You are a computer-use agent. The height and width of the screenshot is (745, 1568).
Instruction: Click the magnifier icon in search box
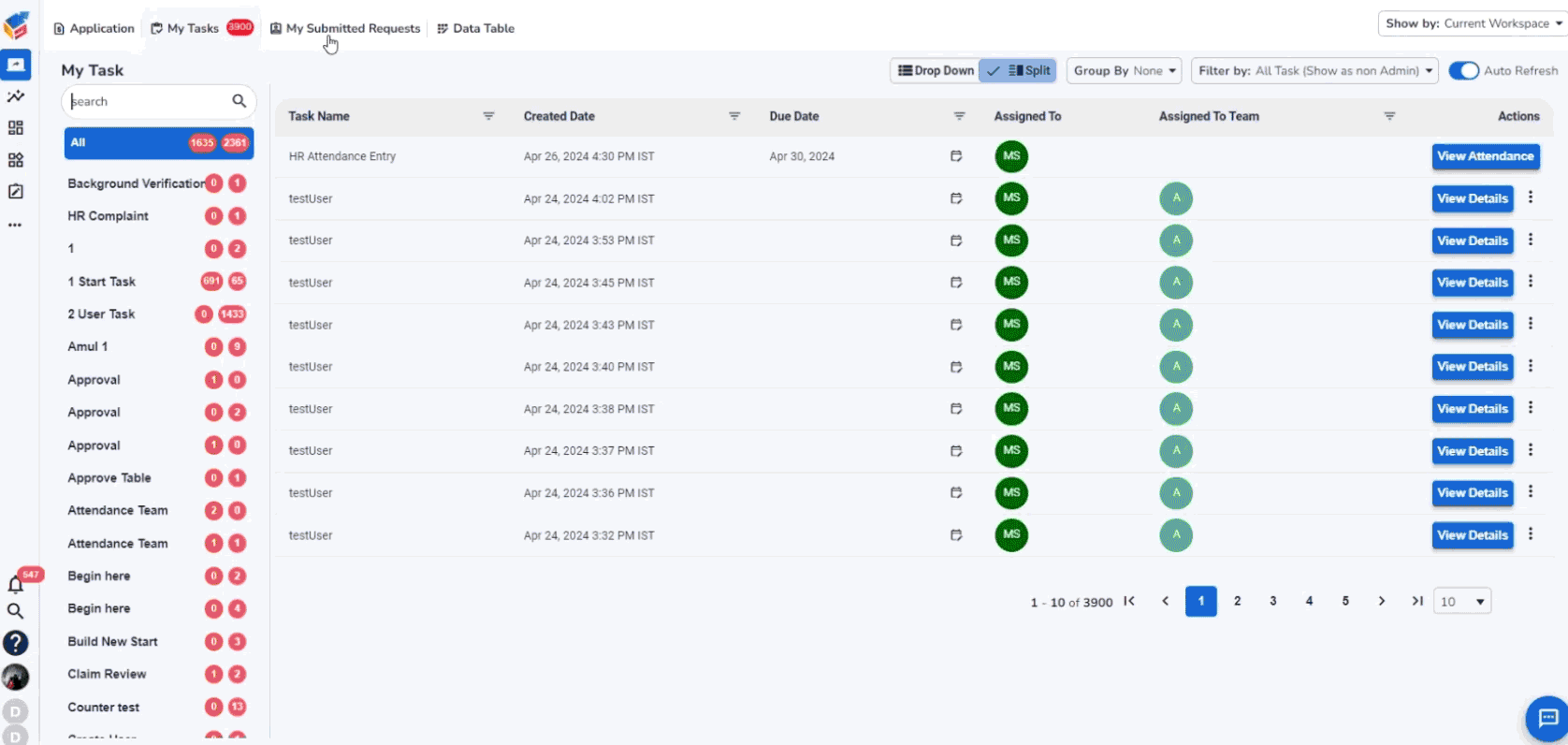point(239,101)
